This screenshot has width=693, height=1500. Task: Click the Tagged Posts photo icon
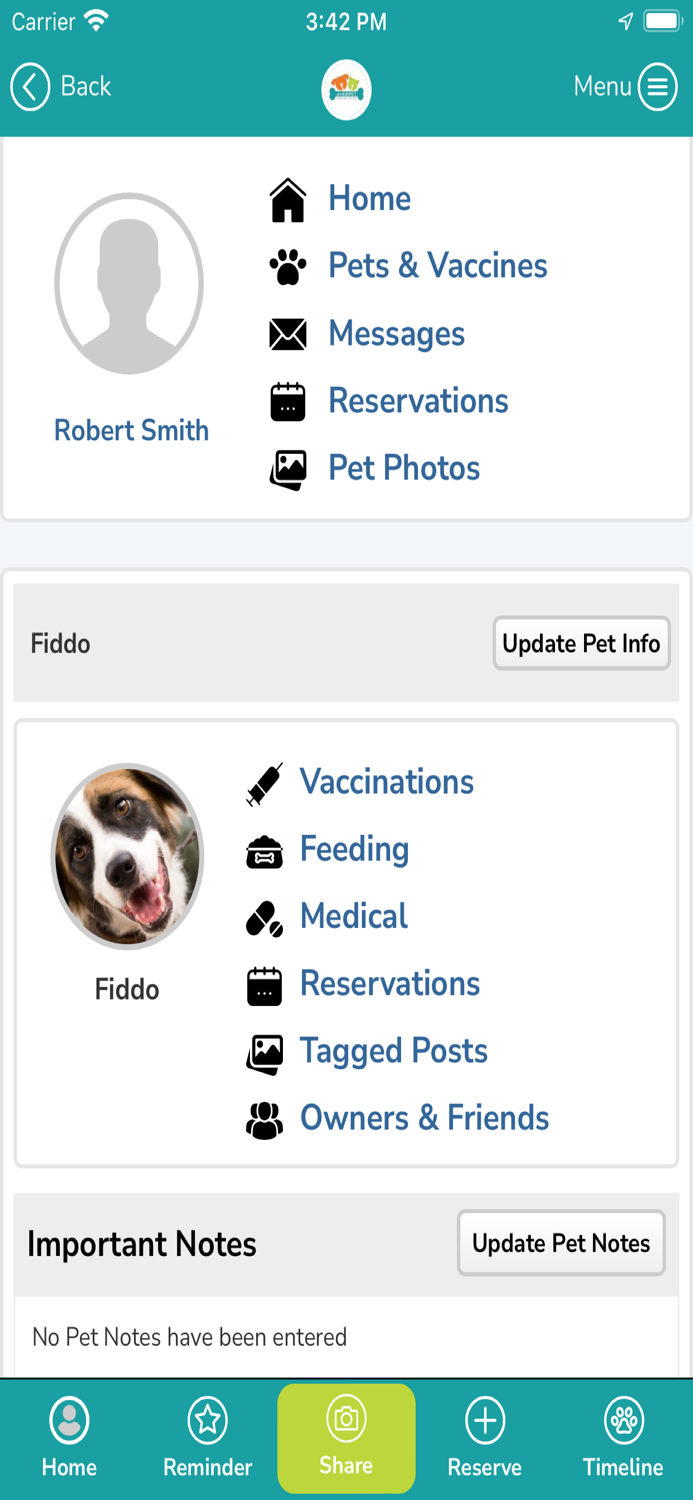tap(262, 1052)
